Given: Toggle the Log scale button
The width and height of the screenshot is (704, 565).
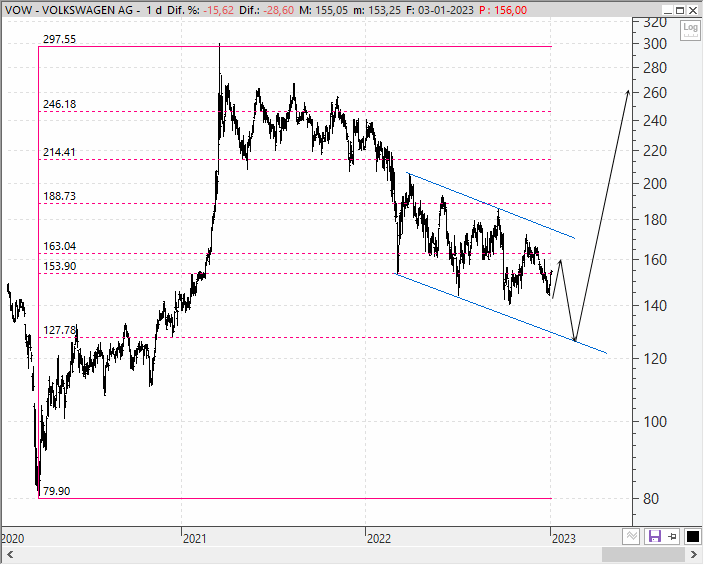Looking at the screenshot, I should point(690,30).
